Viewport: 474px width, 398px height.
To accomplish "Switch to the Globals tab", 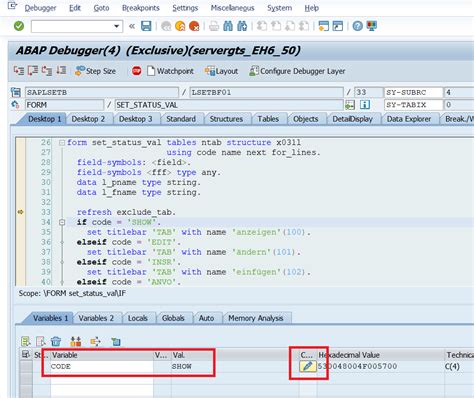I will (x=173, y=318).
